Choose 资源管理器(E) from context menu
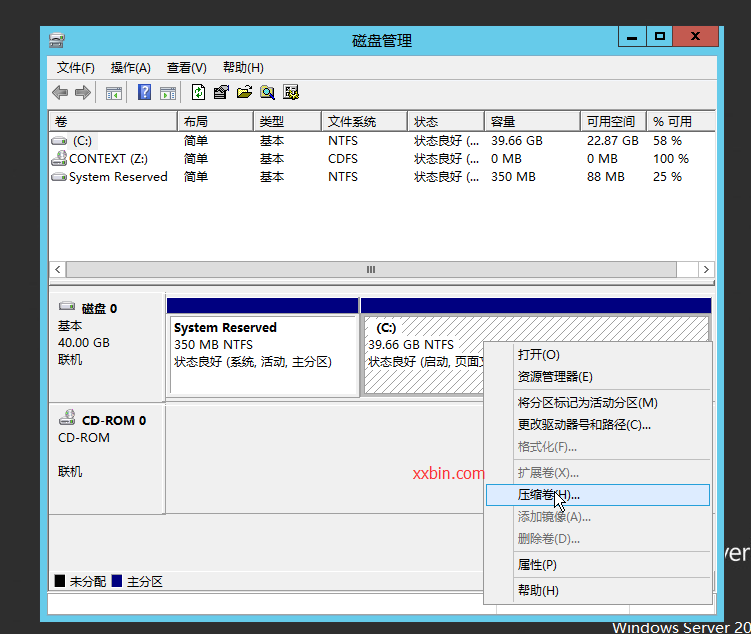 pyautogui.click(x=598, y=377)
